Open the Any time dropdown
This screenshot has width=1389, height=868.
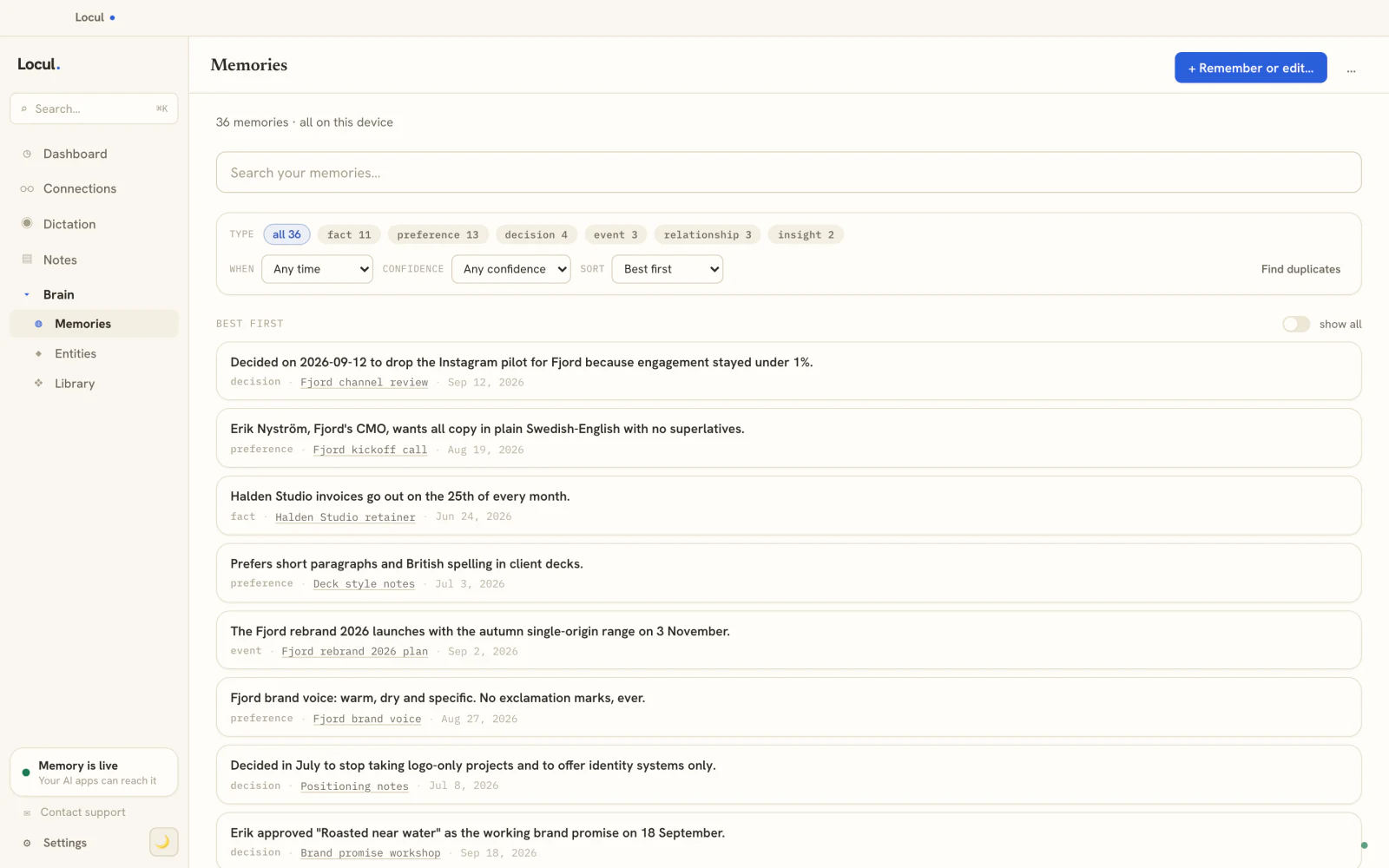[317, 269]
